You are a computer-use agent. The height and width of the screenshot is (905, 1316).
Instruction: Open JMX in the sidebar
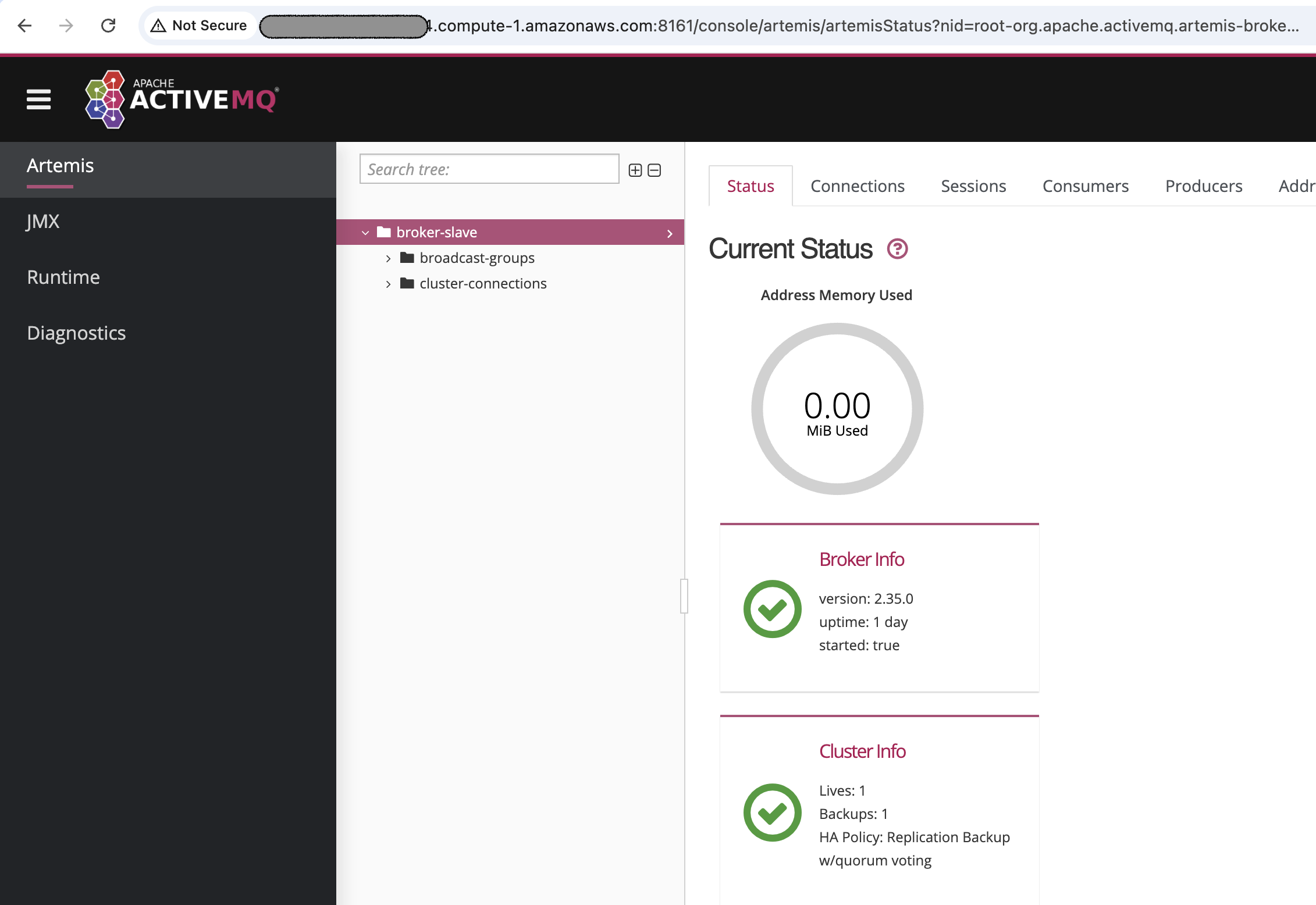coord(43,222)
